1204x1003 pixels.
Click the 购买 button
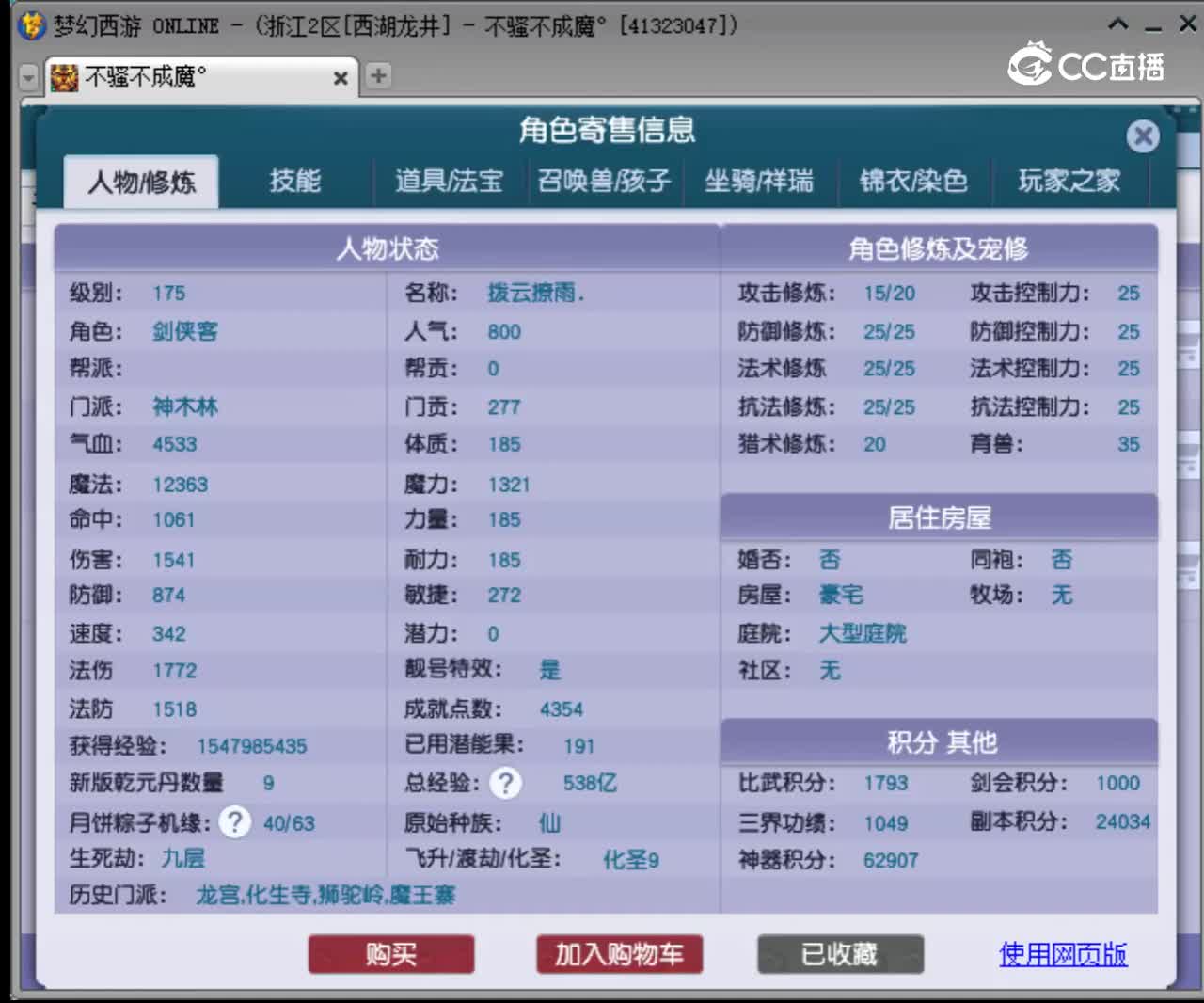(391, 954)
